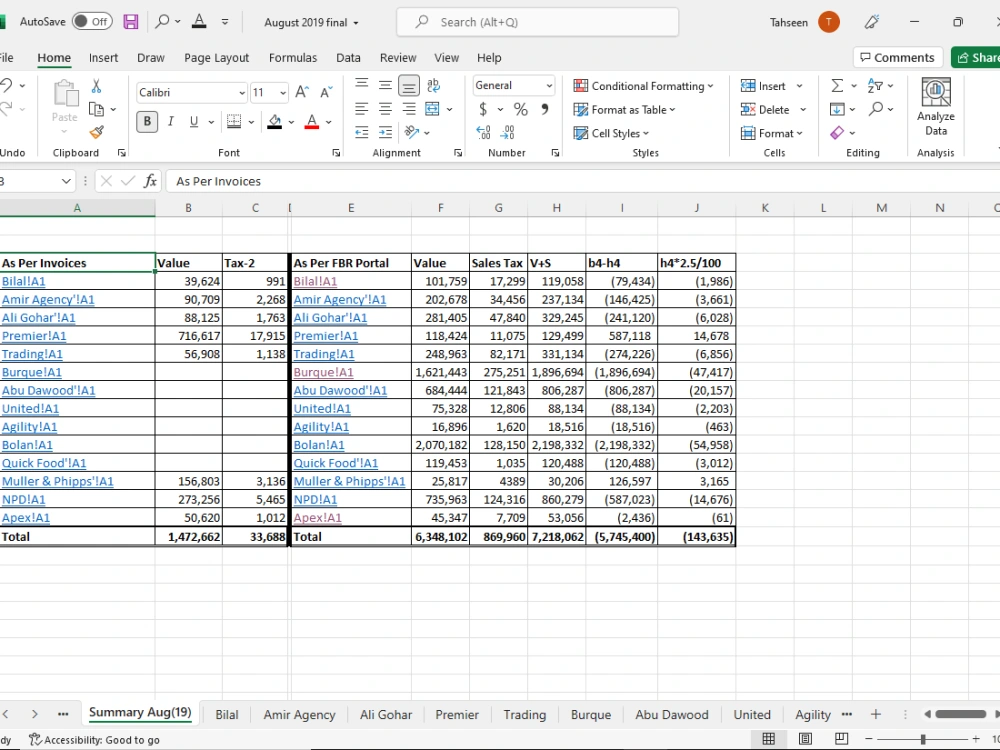Screen dimensions: 1000x750
Task: Expand the Name Box dropdown arrow
Action: coord(66,182)
